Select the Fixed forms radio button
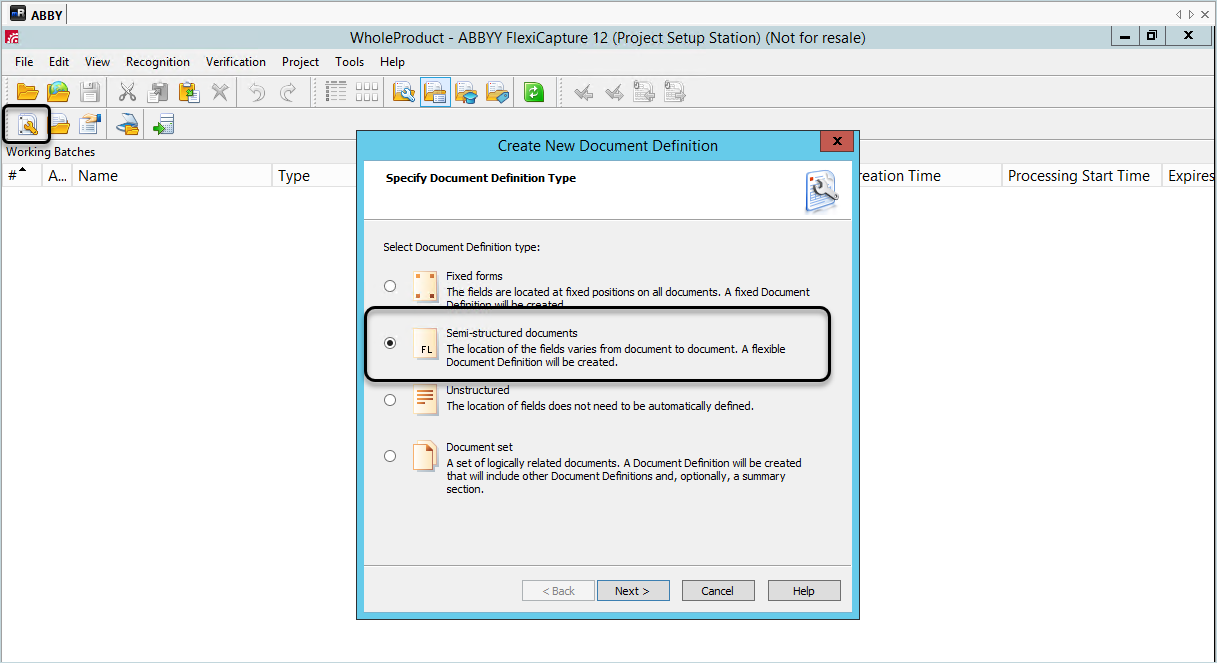This screenshot has height=663, width=1217. [x=390, y=286]
